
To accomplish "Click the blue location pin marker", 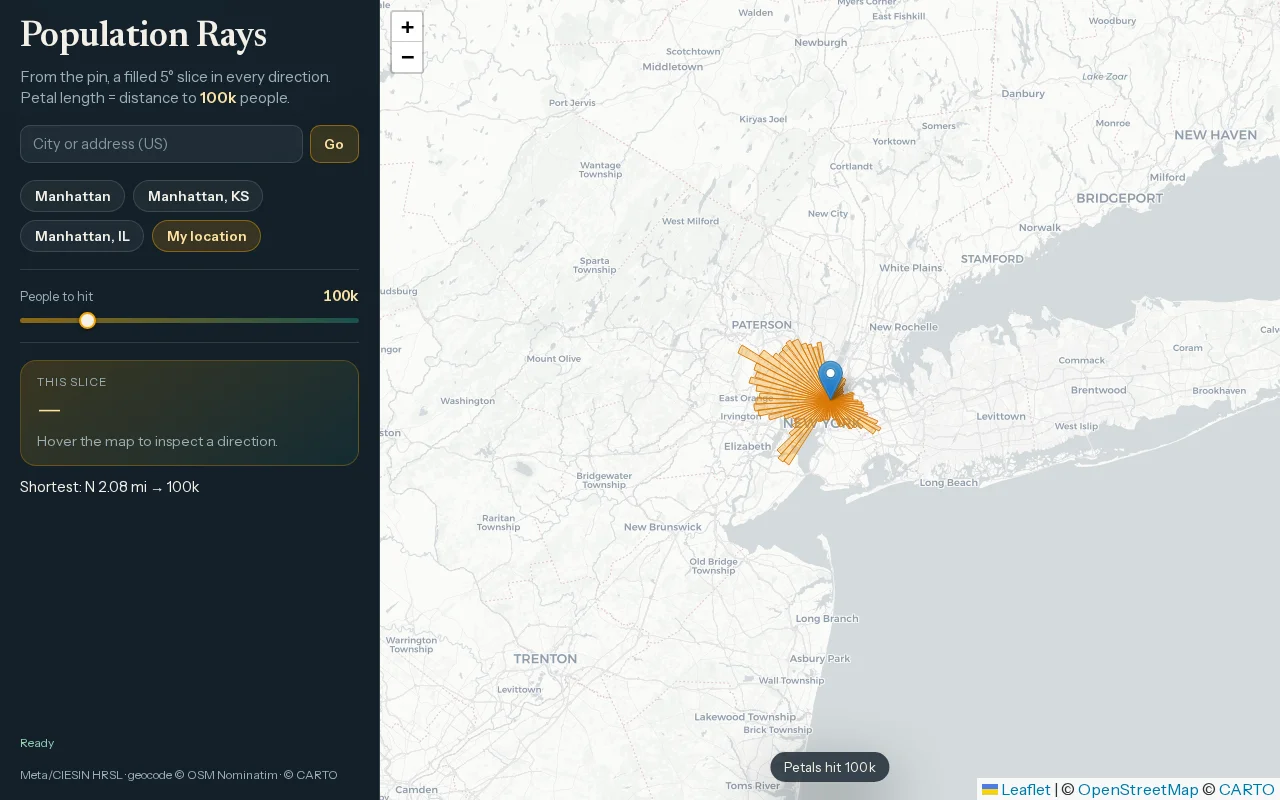I will 830,380.
